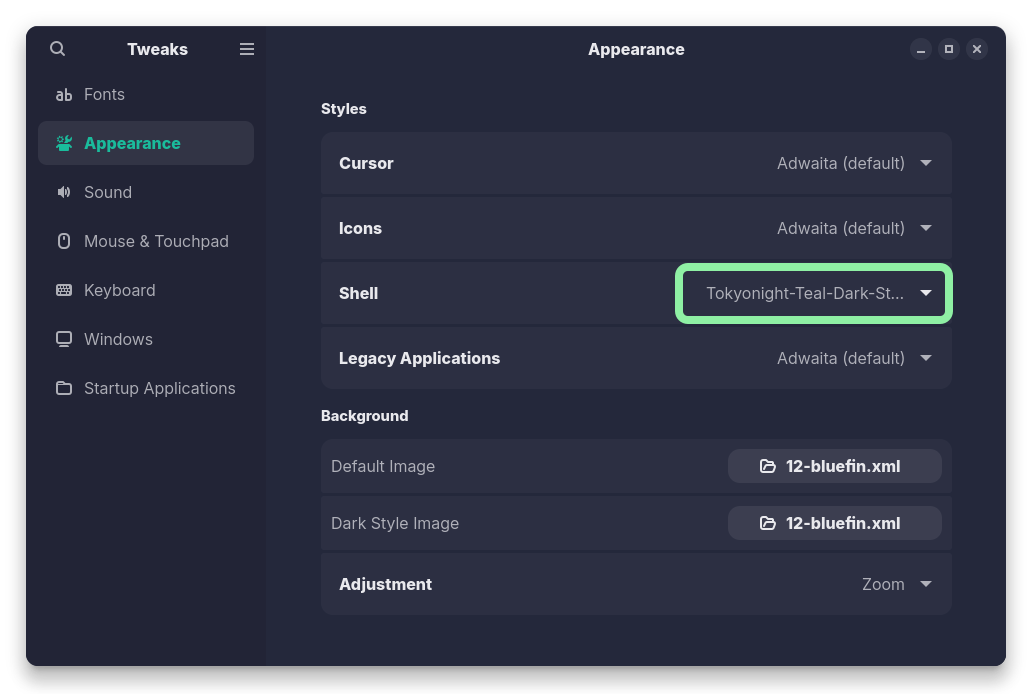Switch to the Fonts section
Image resolution: width=1031 pixels, height=694 pixels.
click(x=104, y=94)
